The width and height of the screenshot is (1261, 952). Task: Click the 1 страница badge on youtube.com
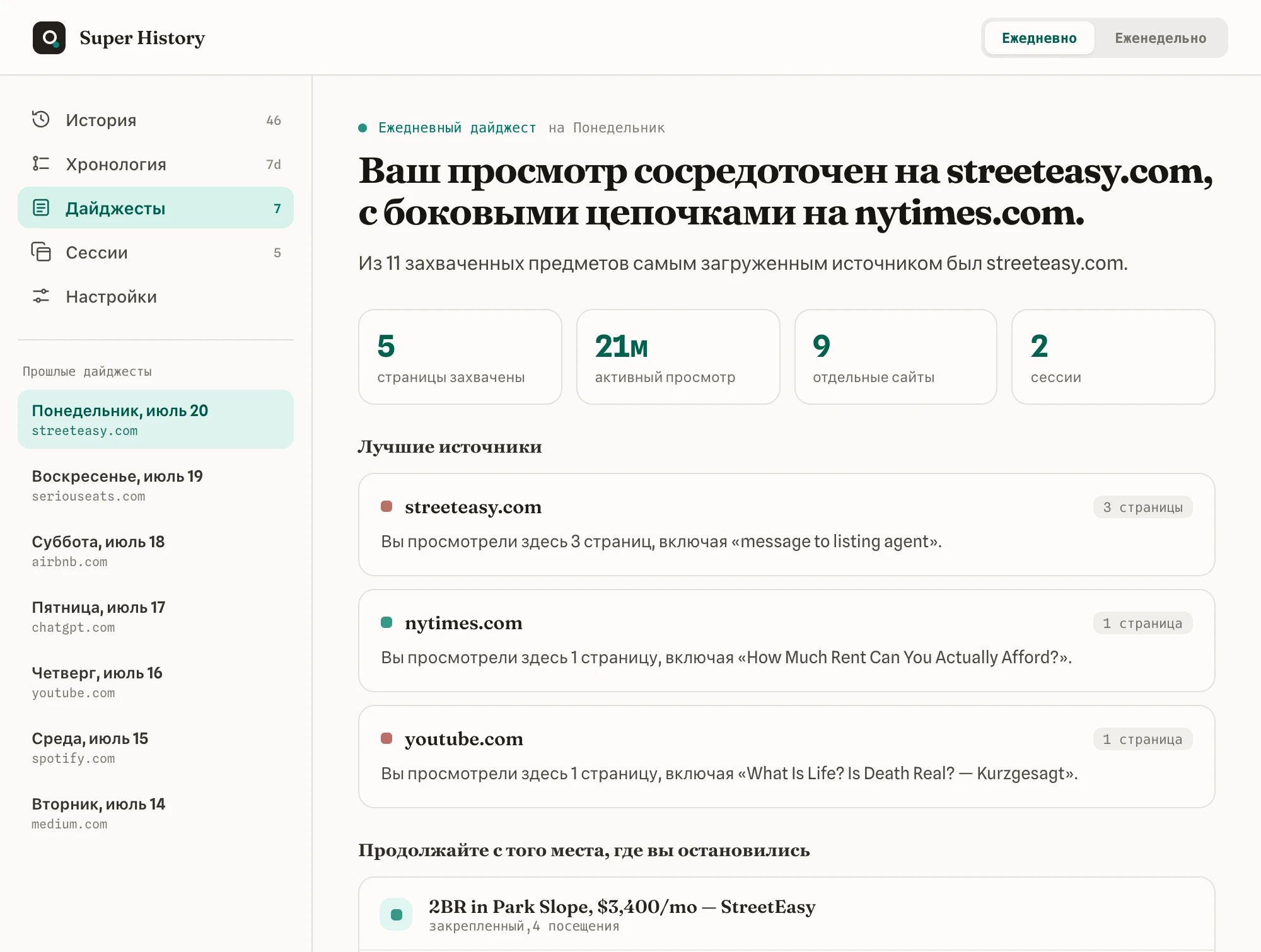[x=1142, y=739]
